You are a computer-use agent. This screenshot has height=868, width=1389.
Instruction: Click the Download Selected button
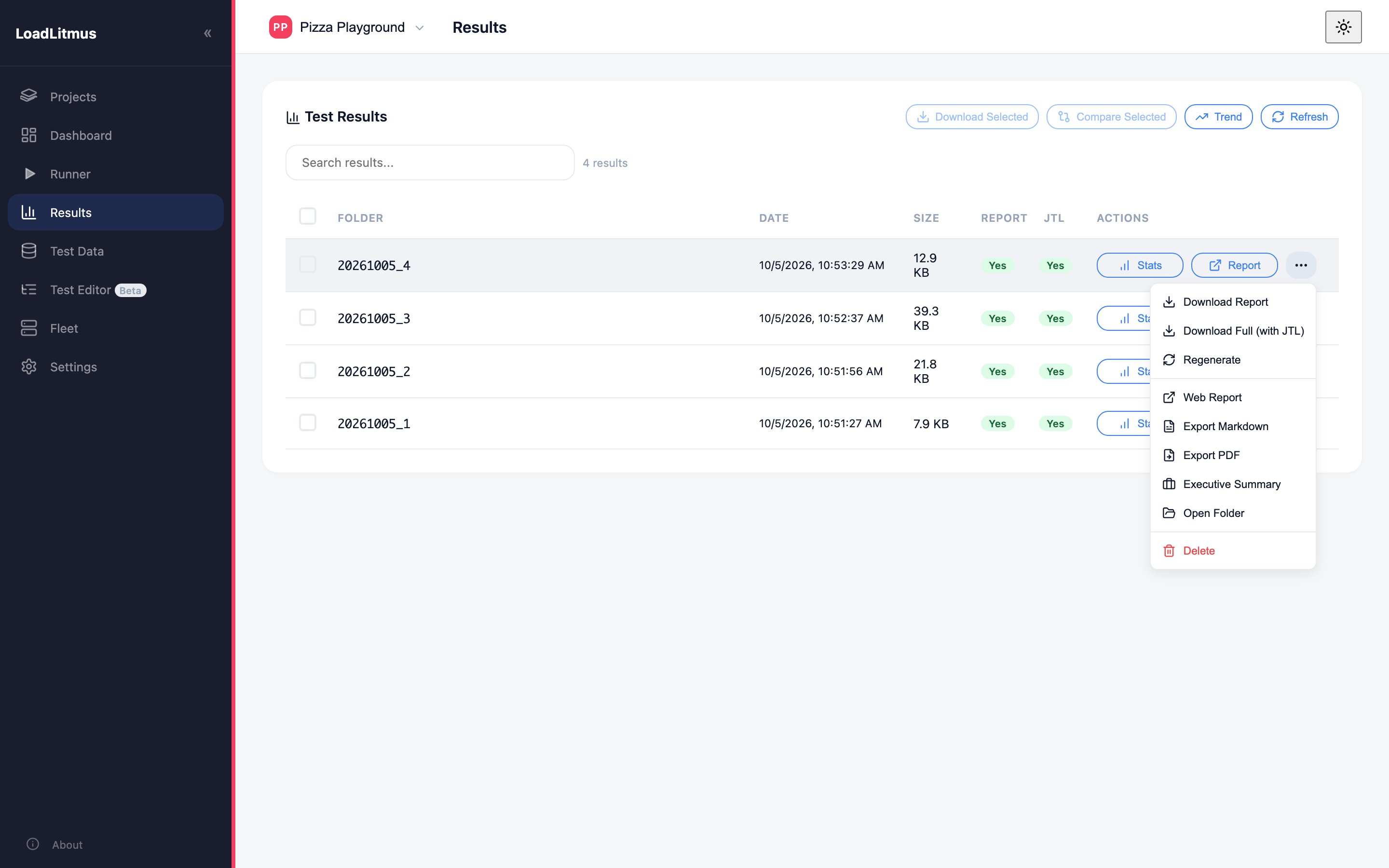click(x=972, y=117)
